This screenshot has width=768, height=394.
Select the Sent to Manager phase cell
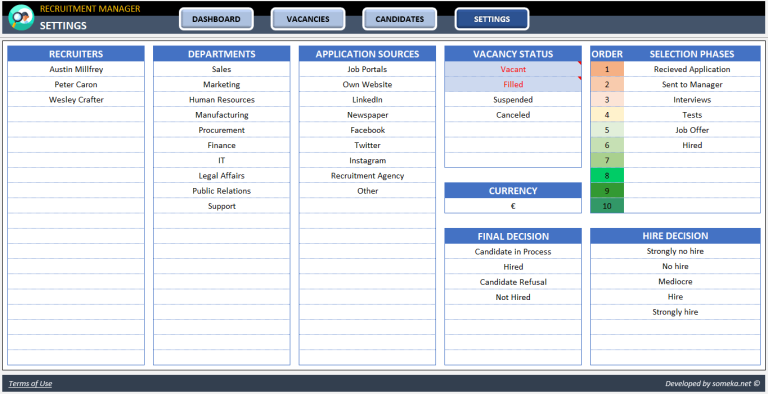[x=692, y=84]
